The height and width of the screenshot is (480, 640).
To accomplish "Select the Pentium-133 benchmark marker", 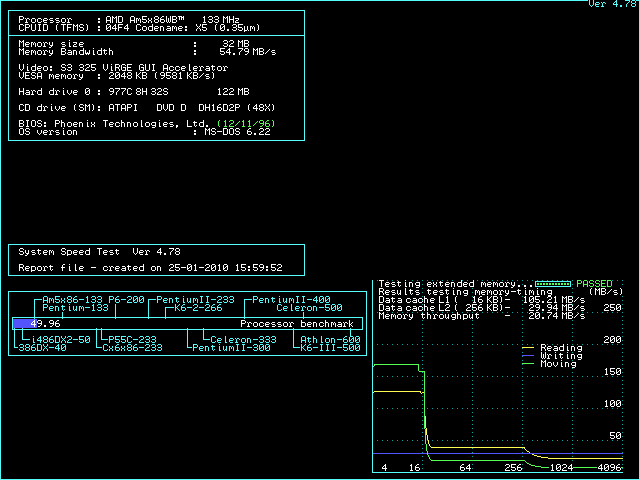I will pos(76,308).
